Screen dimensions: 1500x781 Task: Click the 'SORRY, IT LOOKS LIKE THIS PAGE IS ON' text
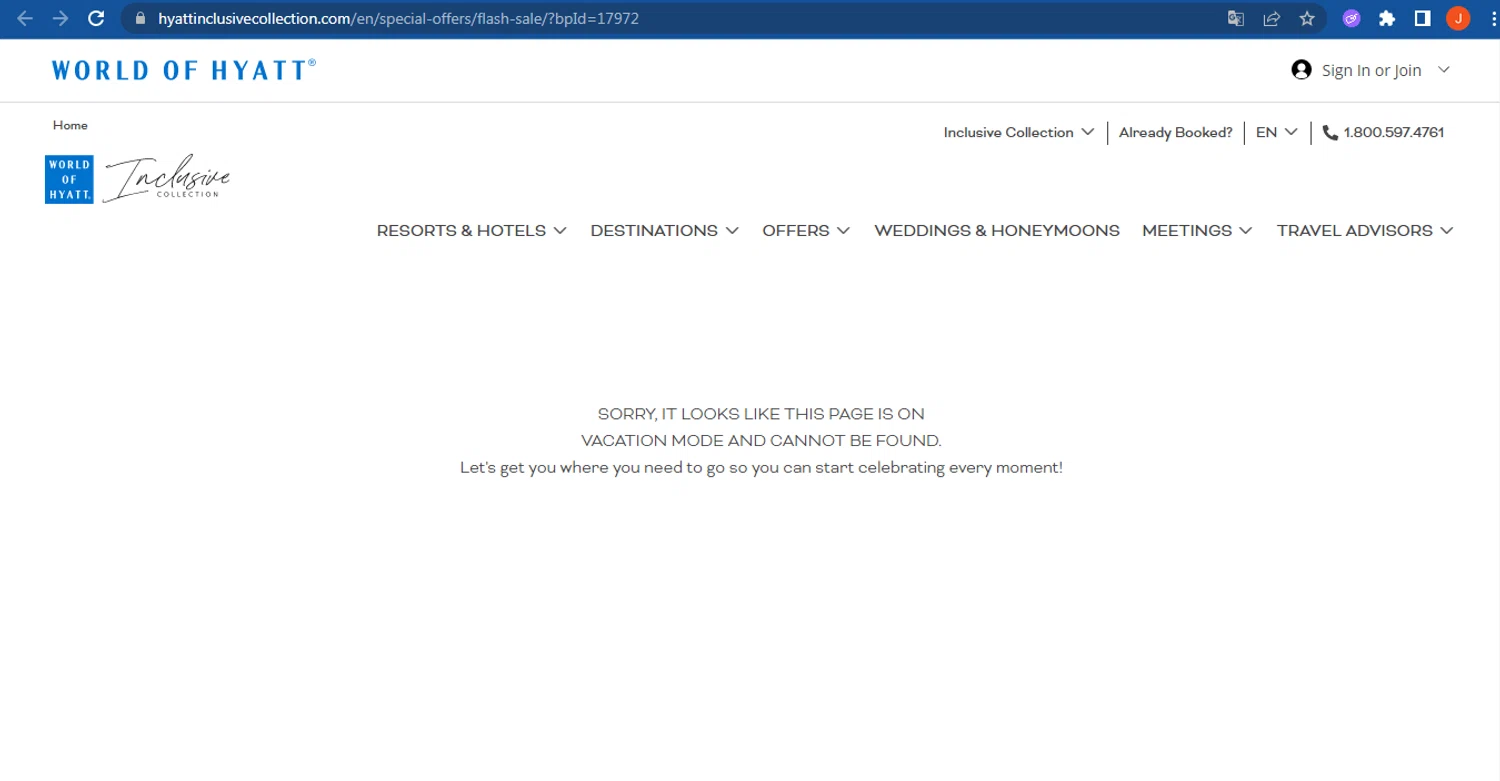coord(761,413)
